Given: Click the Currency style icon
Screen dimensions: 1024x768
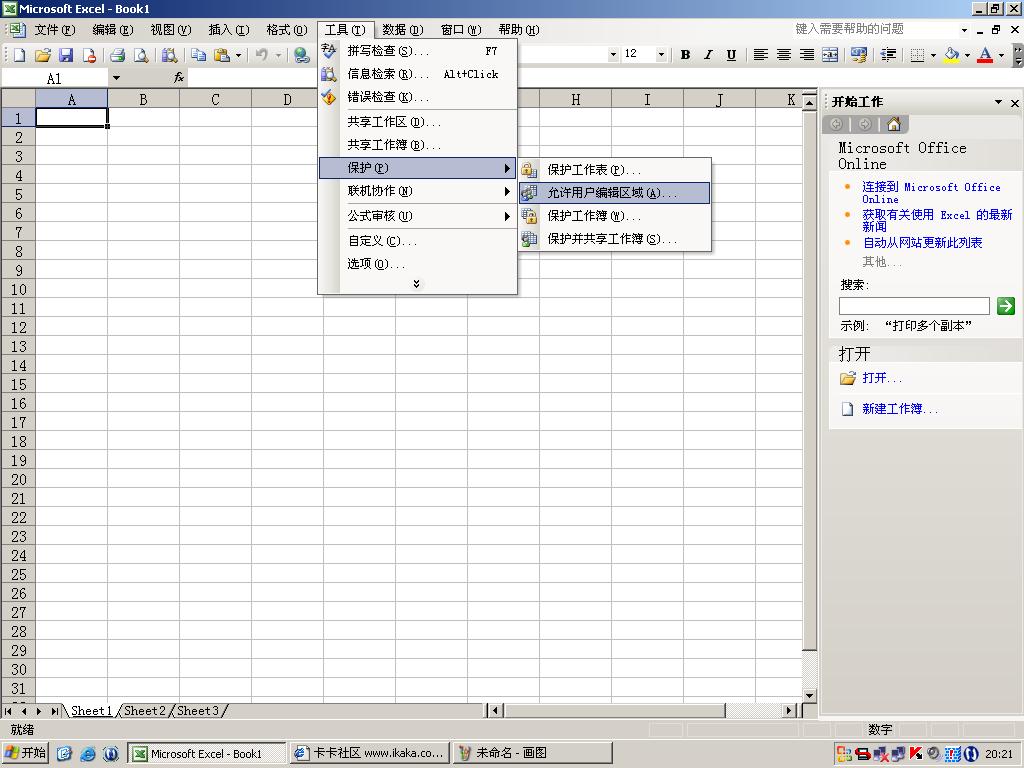Looking at the screenshot, I should point(857,55).
